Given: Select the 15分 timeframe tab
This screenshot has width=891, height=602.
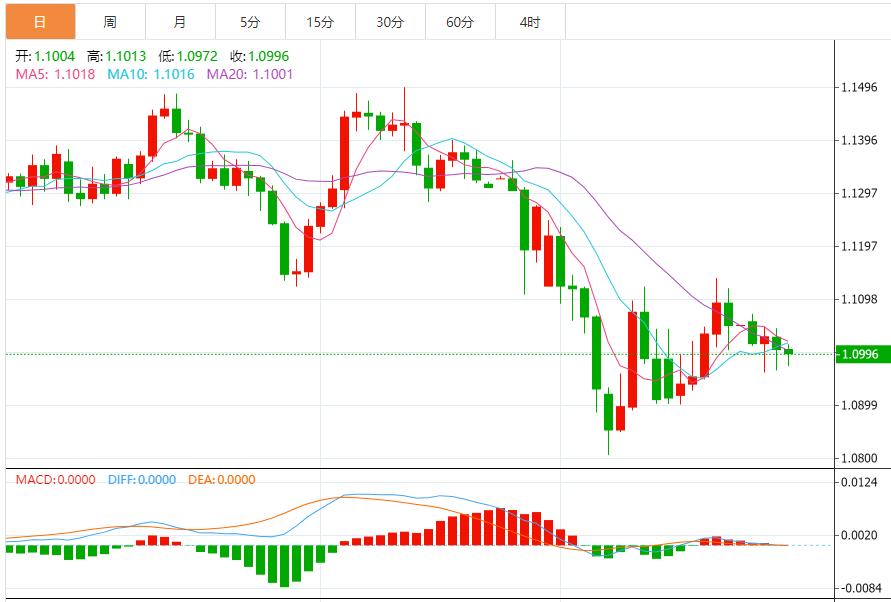Looking at the screenshot, I should [320, 21].
